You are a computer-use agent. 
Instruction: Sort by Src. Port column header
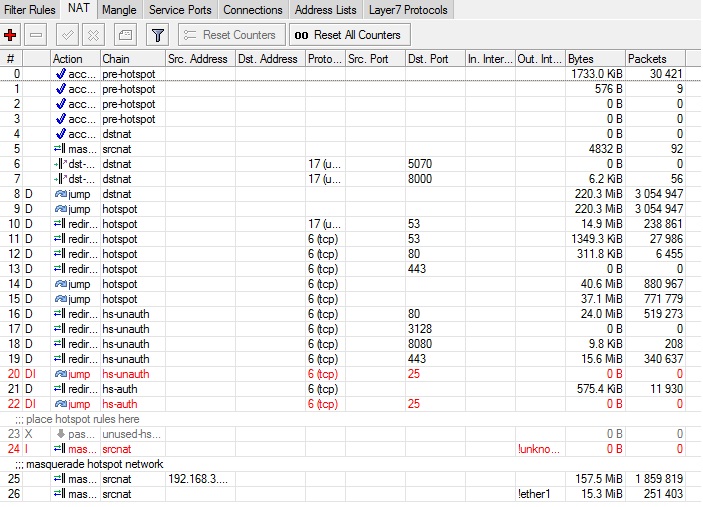[x=375, y=59]
